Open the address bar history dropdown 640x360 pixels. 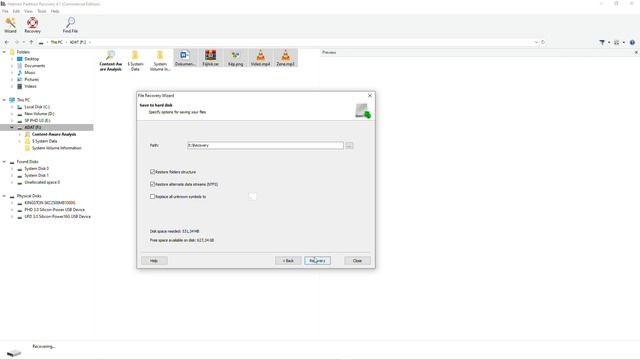(536, 42)
